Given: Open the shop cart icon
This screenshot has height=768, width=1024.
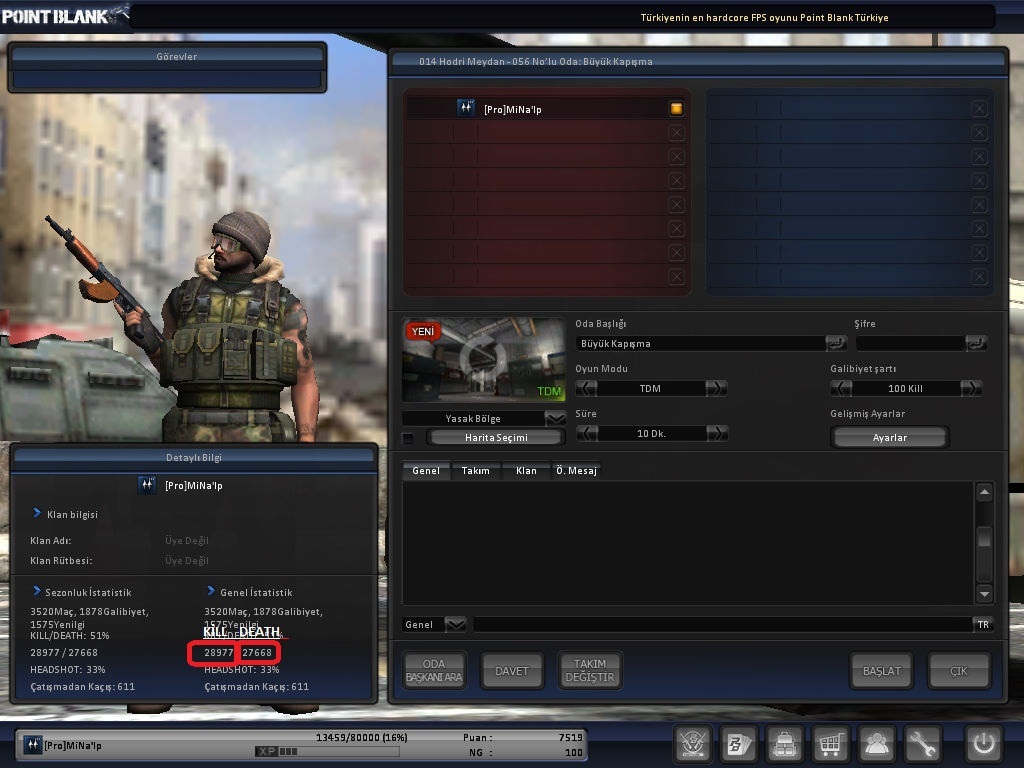Looking at the screenshot, I should [830, 744].
